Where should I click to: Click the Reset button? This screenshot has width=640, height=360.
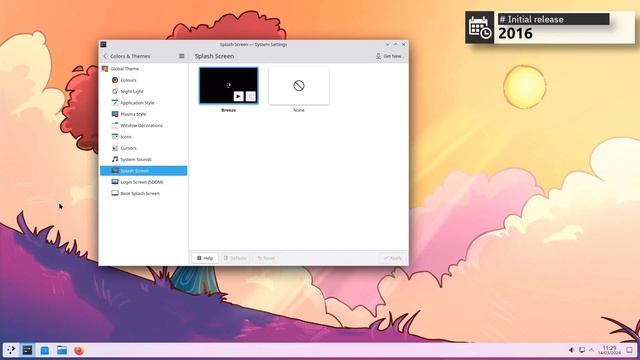coord(266,258)
